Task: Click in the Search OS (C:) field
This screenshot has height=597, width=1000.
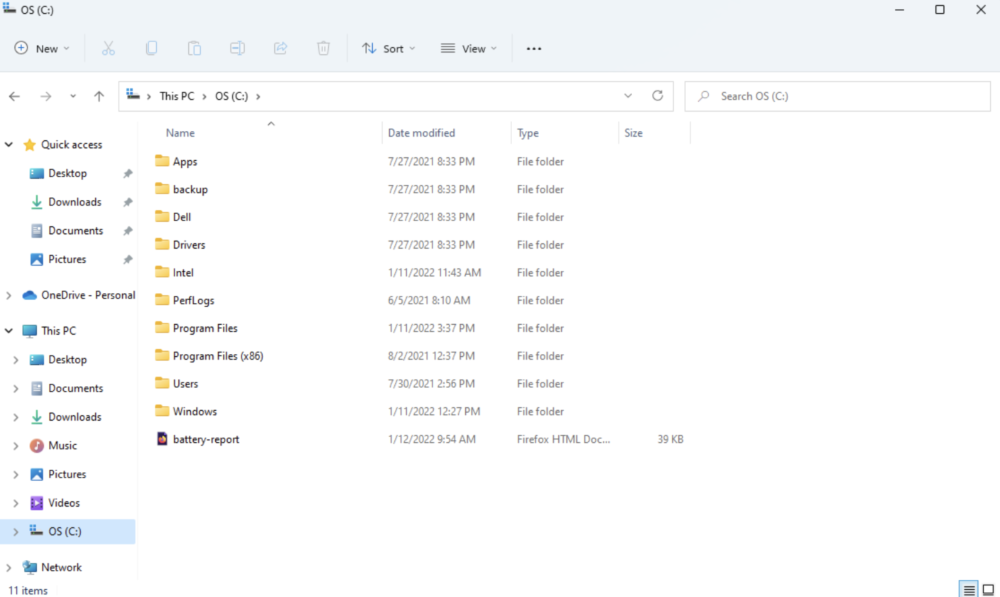Action: pos(837,96)
